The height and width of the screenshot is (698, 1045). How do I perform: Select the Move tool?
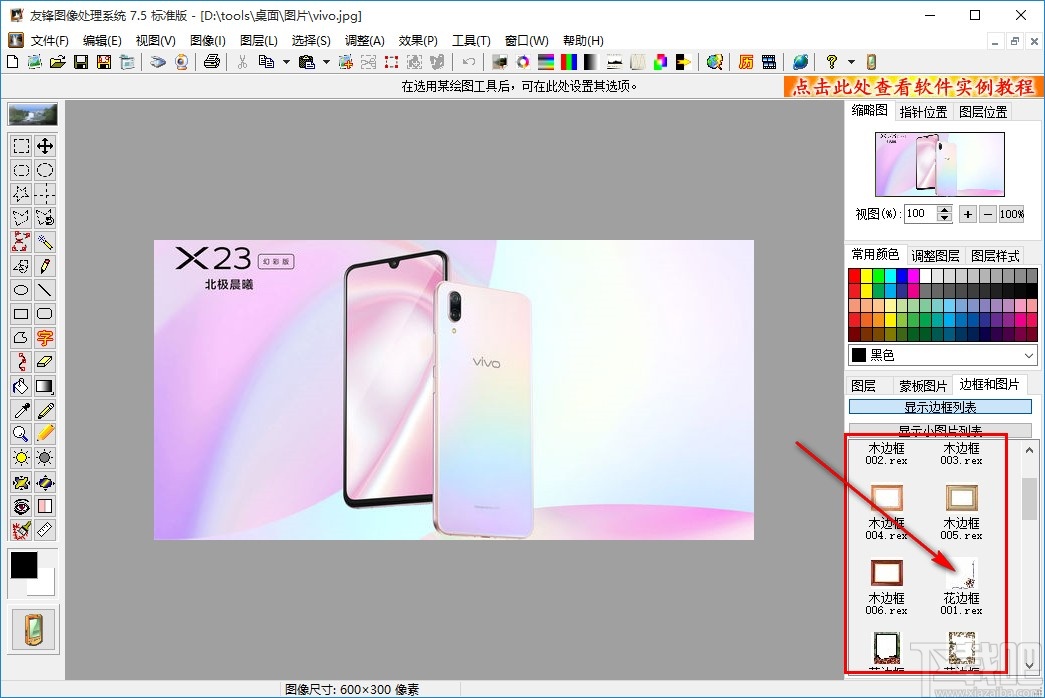[45, 147]
